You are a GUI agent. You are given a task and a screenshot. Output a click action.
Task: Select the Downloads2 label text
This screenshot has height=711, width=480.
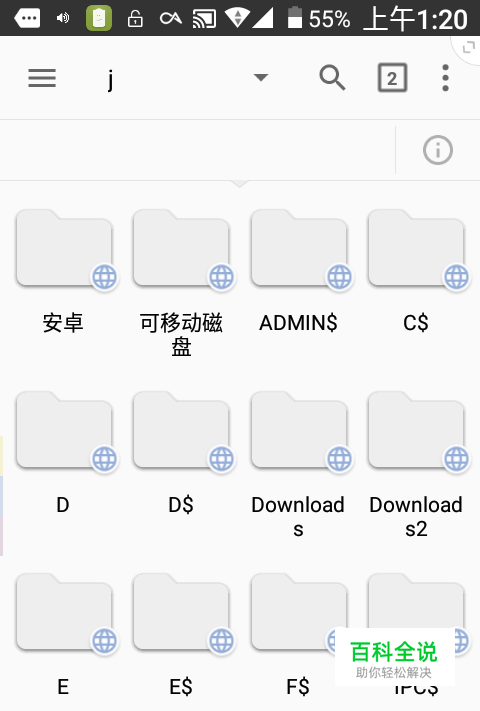416,516
